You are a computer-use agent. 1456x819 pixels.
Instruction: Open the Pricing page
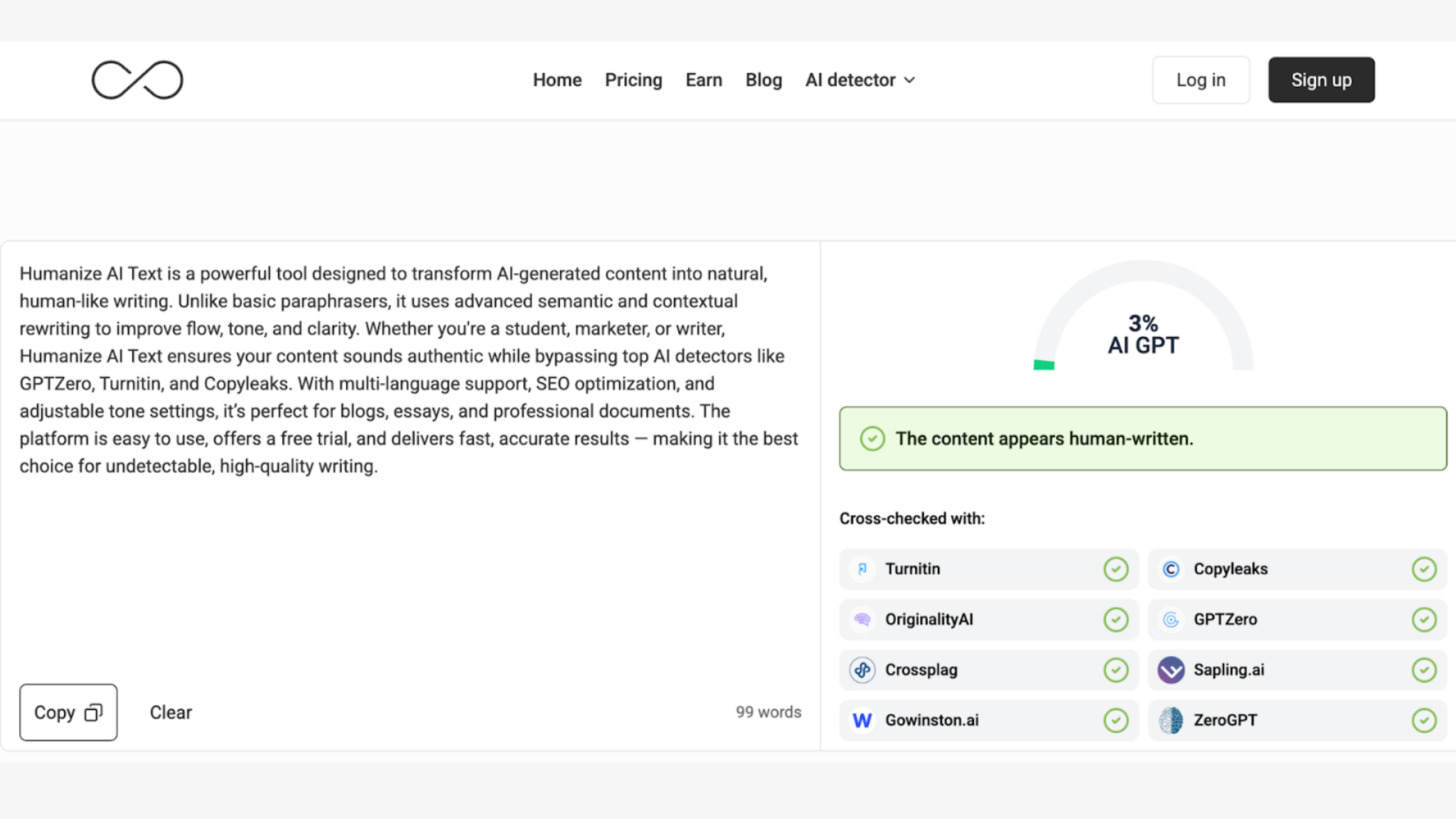click(633, 80)
